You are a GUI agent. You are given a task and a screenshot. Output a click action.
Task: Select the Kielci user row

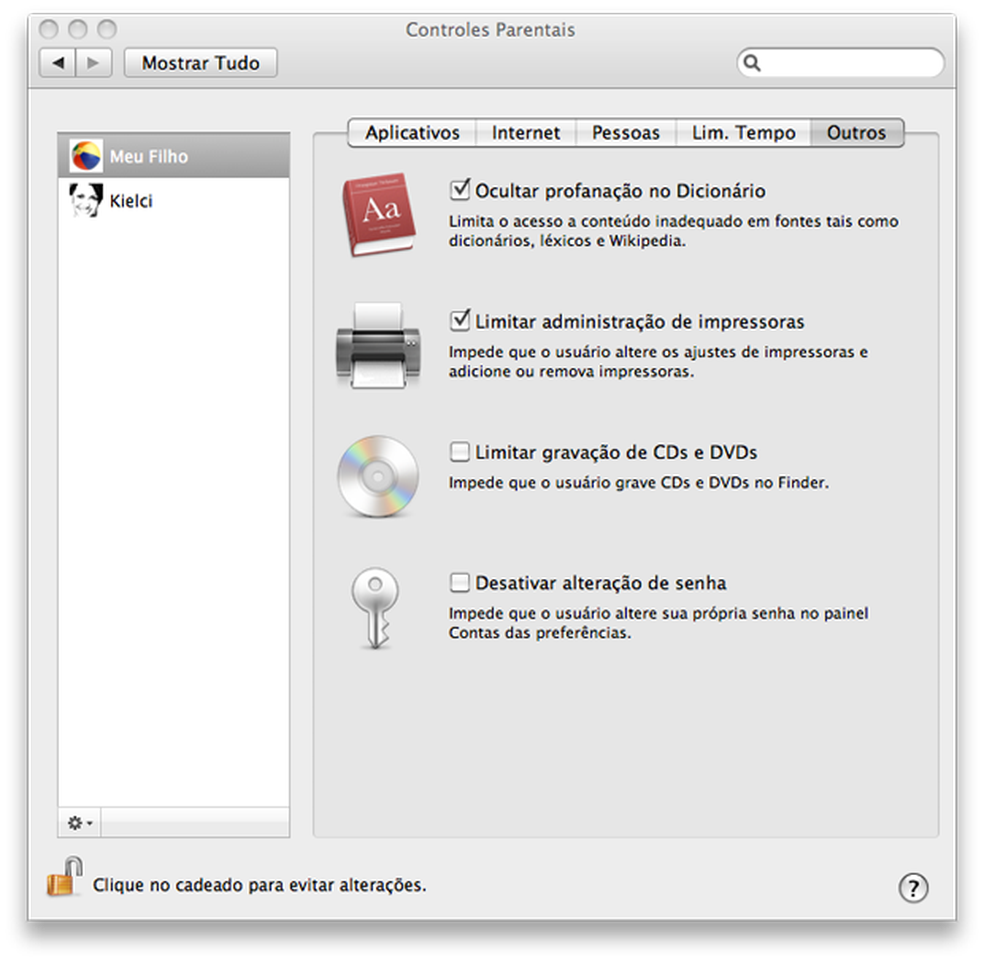click(x=174, y=200)
